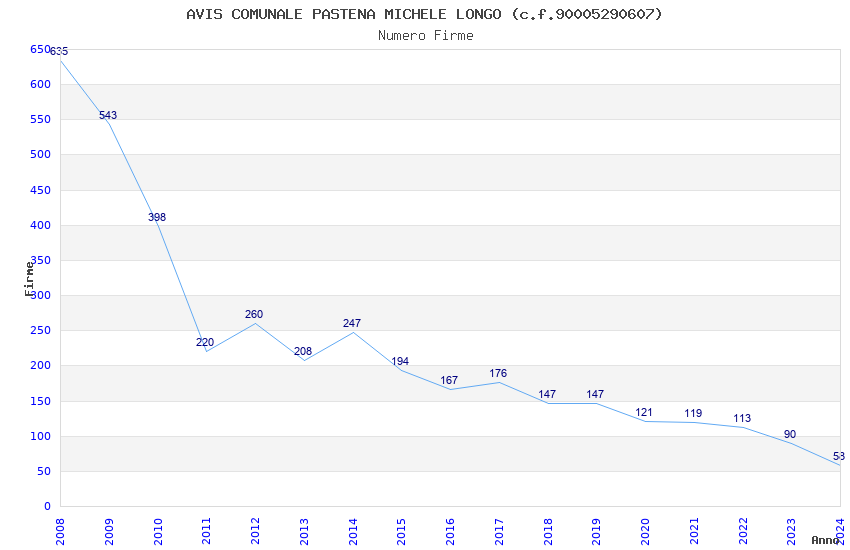Click the y-axis value 50

[44, 471]
